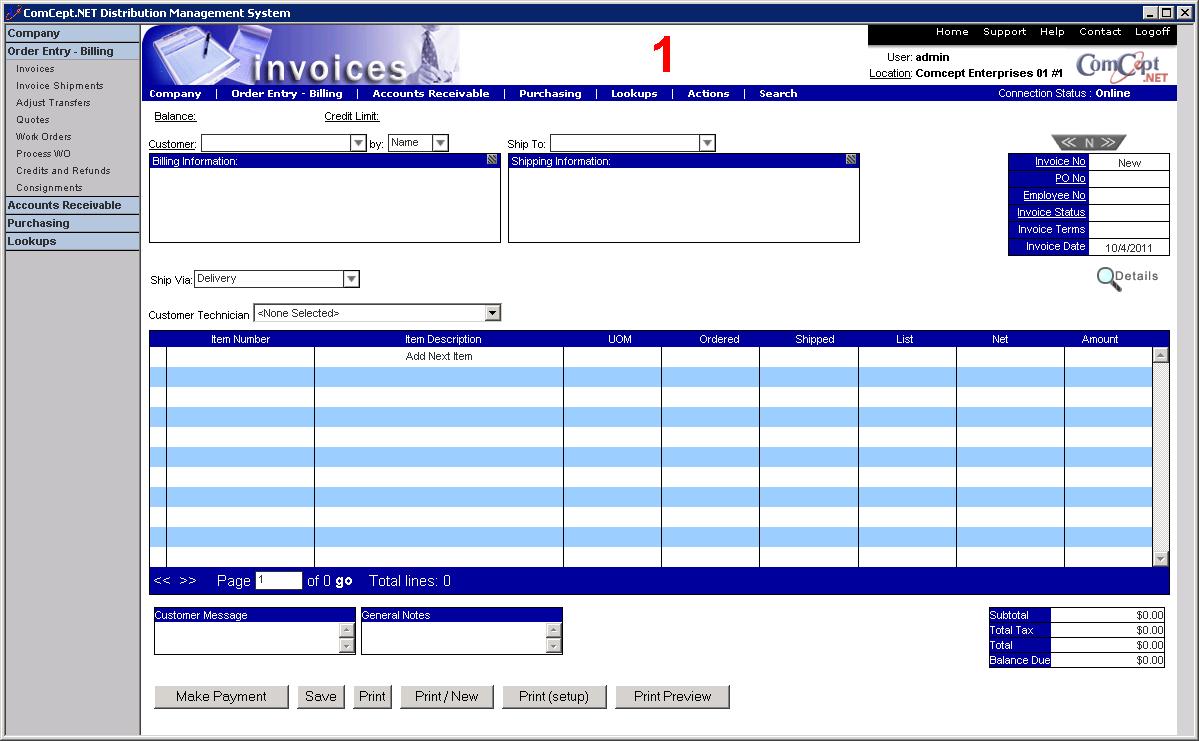1199x741 pixels.
Task: Click the N new-invoice navigation icon
Action: [x=1089, y=143]
